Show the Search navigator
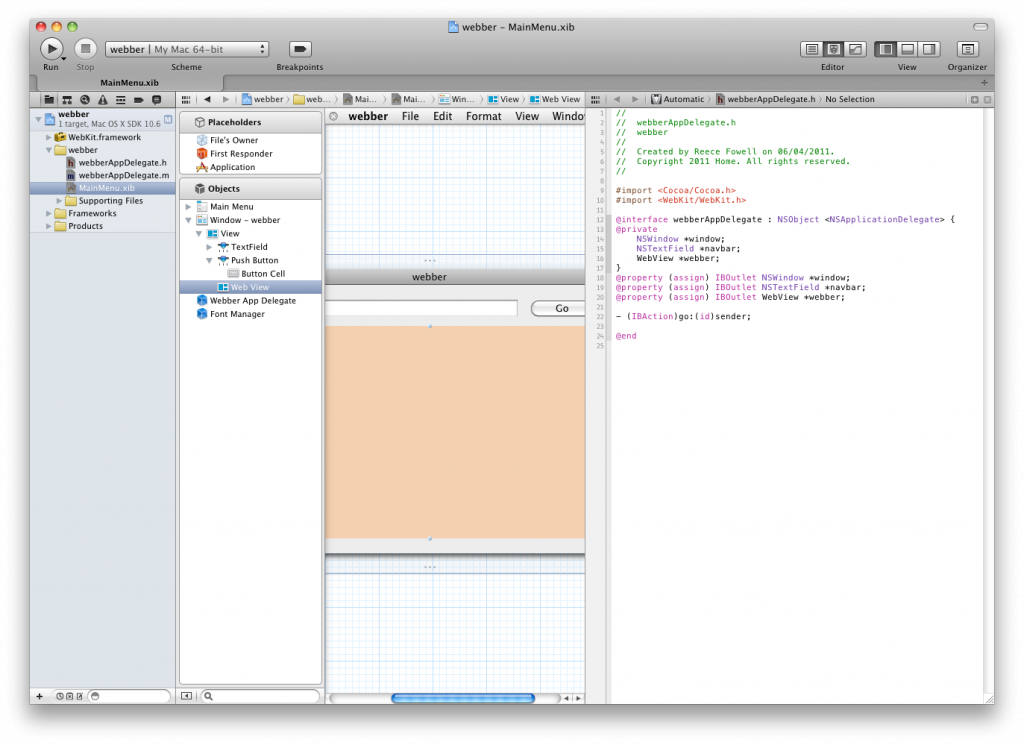Viewport: 1024px width, 745px height. [85, 100]
